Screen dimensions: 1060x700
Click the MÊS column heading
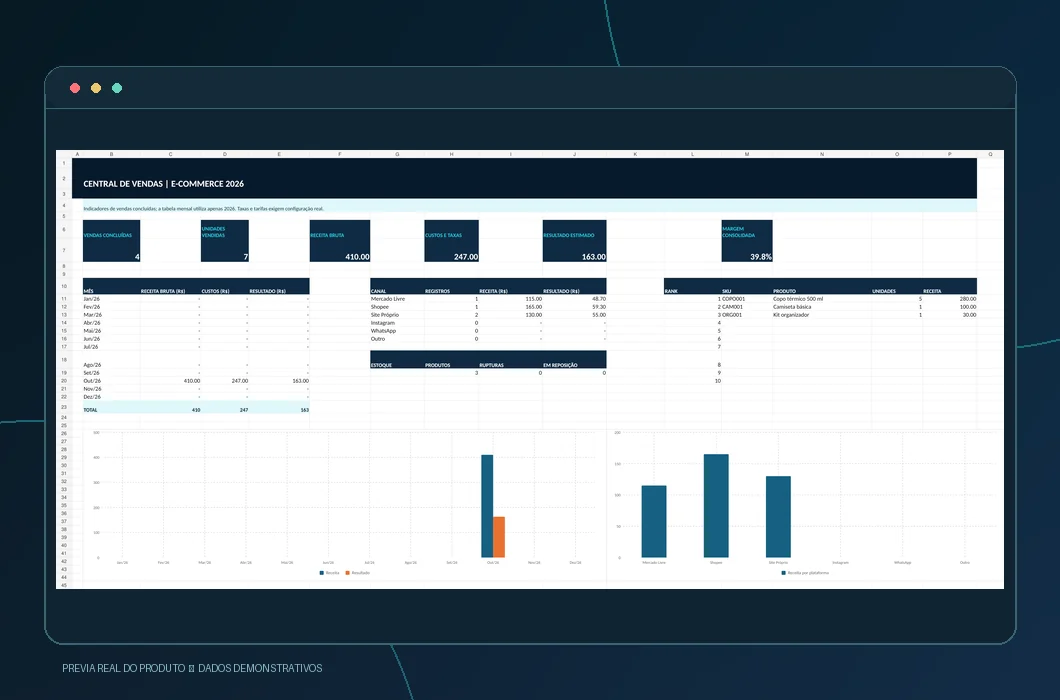[89, 291]
